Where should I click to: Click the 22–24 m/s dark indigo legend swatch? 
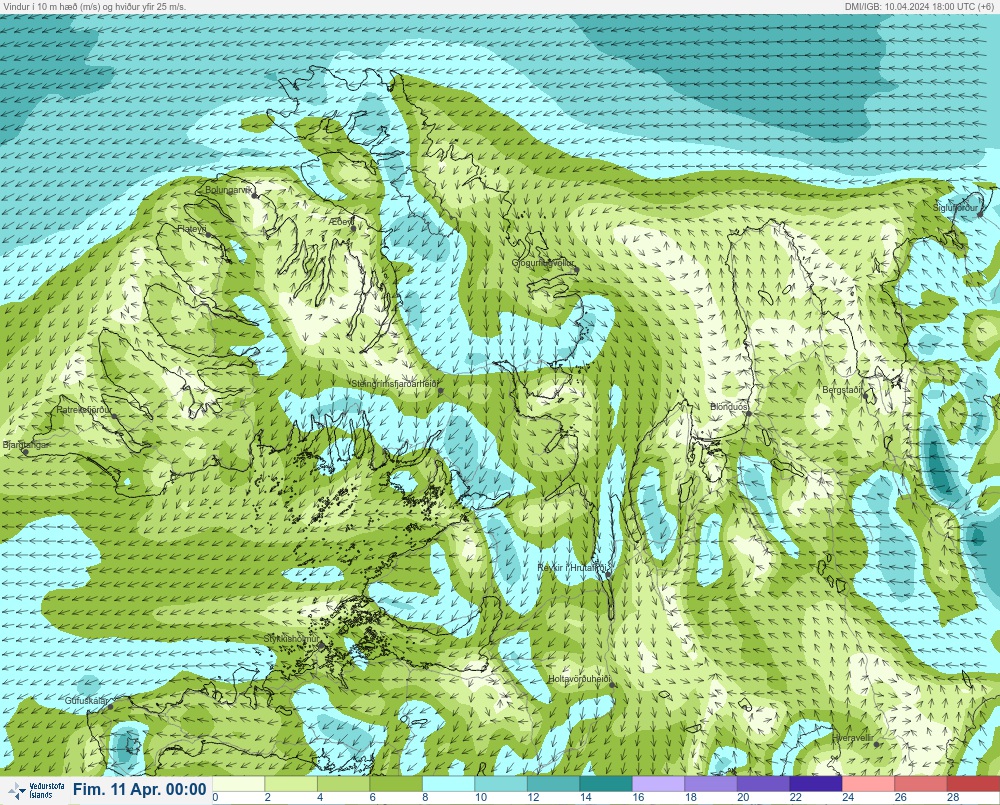click(816, 783)
